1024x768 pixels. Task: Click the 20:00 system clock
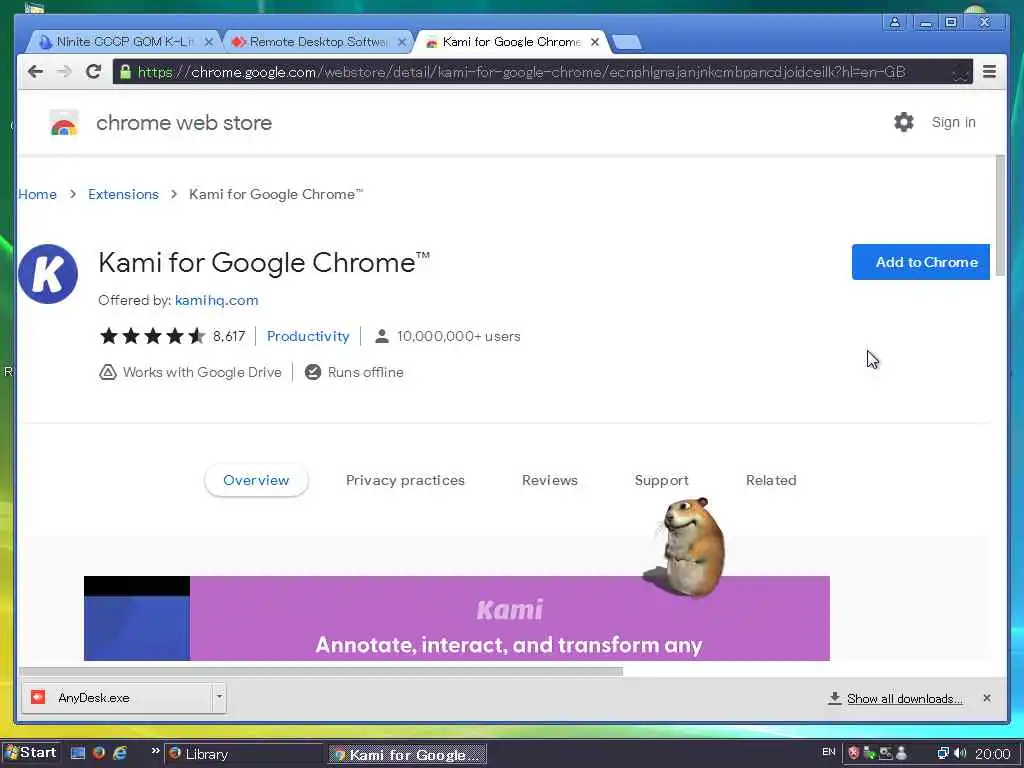click(992, 754)
